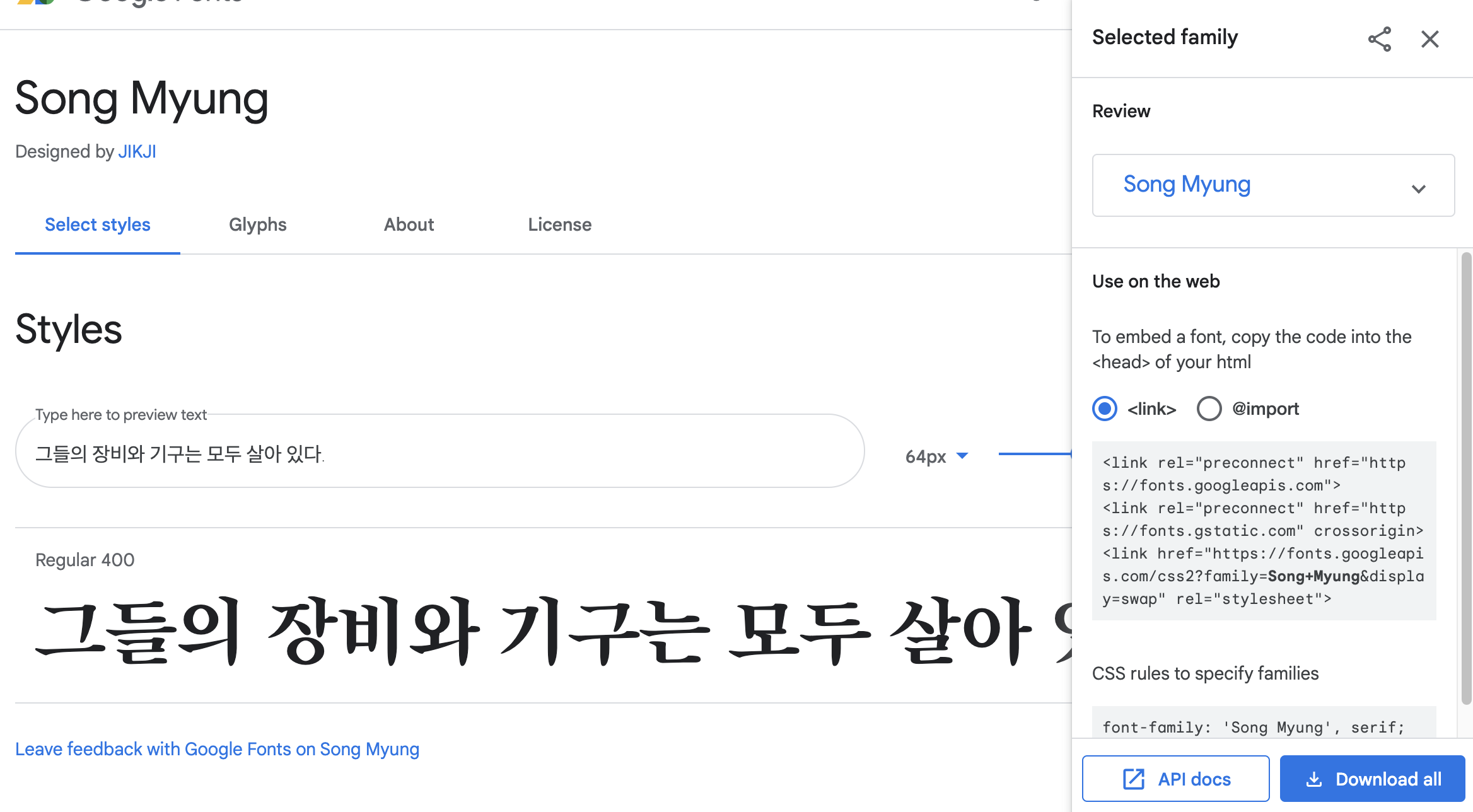Click the font-family CSS rule code
1473x812 pixels.
tap(1254, 728)
